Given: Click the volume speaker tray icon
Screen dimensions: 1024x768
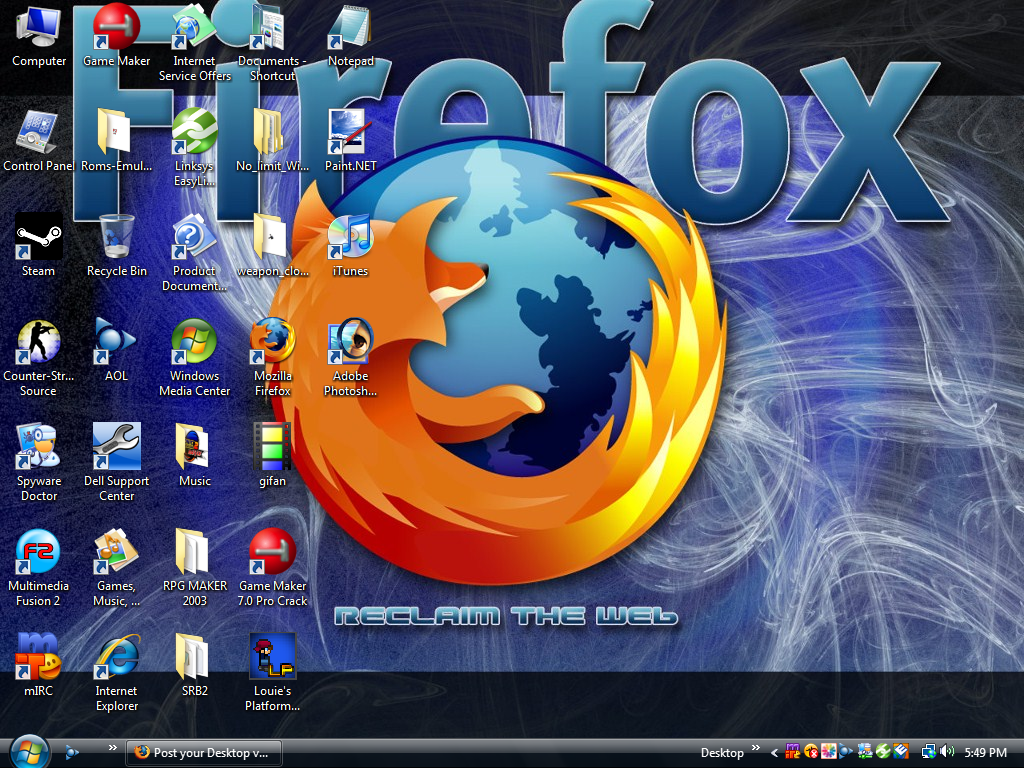Looking at the screenshot, I should tap(947, 752).
